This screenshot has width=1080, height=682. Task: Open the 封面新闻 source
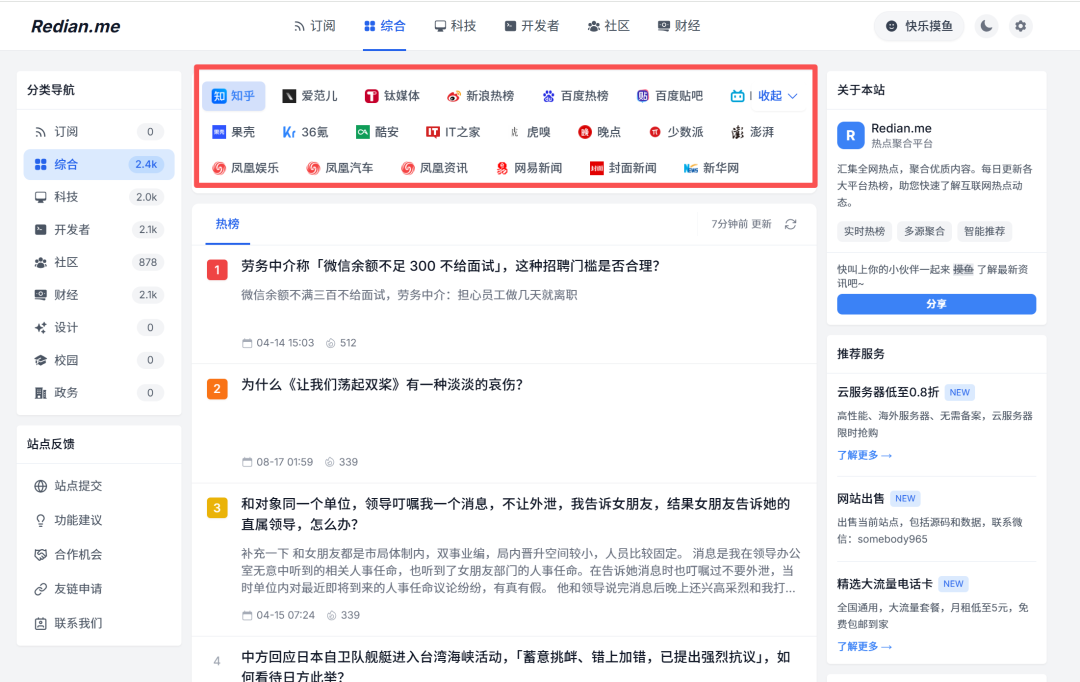click(623, 168)
